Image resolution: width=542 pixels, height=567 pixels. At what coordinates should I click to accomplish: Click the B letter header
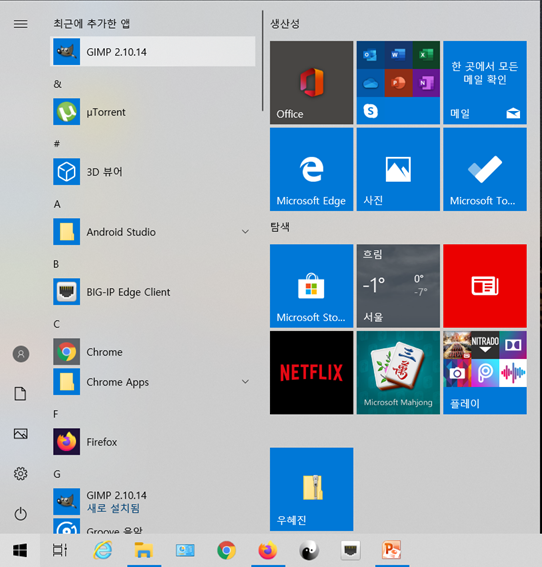[x=56, y=264]
